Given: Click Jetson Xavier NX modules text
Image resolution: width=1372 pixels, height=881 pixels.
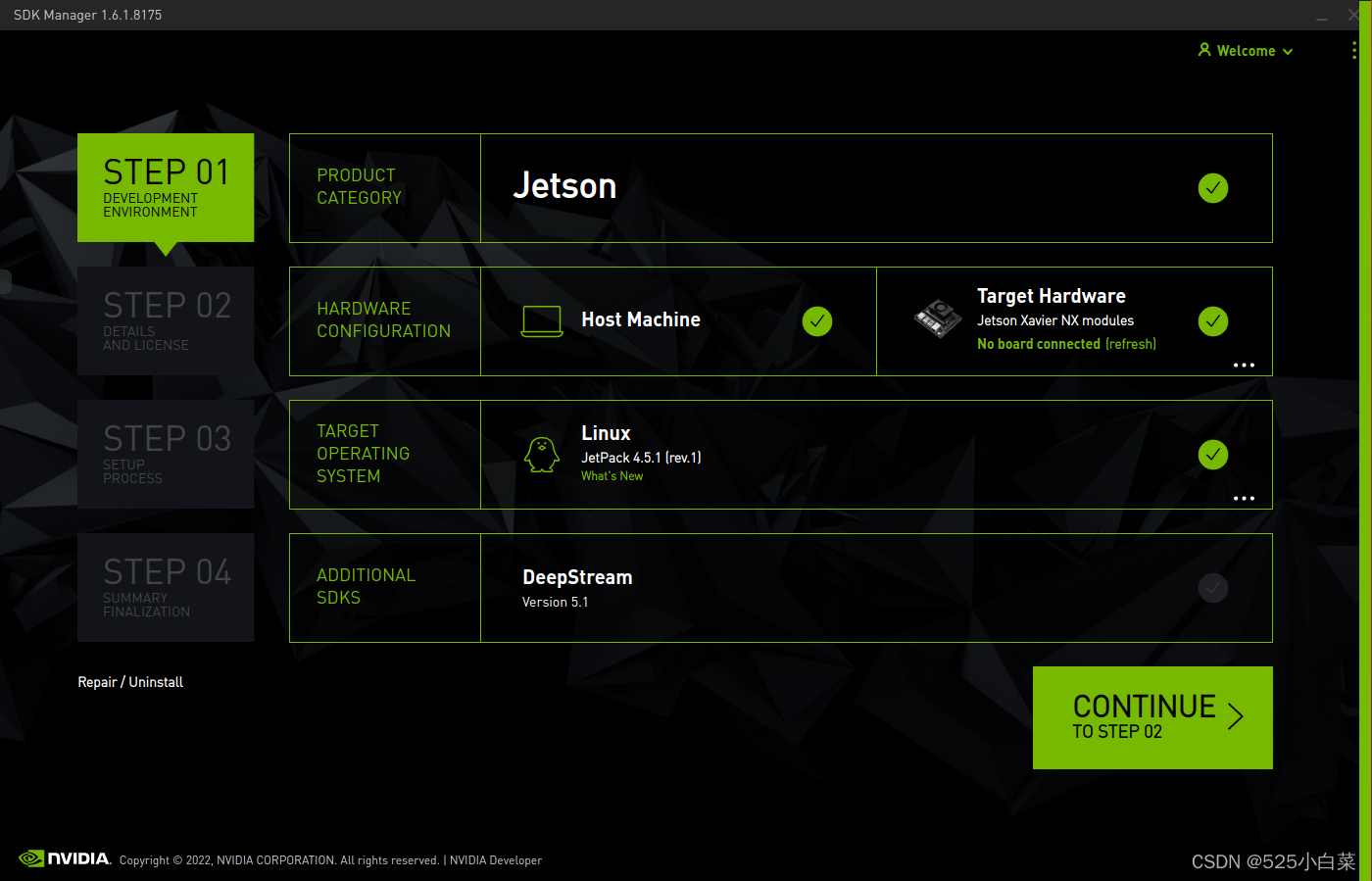Looking at the screenshot, I should (1055, 320).
